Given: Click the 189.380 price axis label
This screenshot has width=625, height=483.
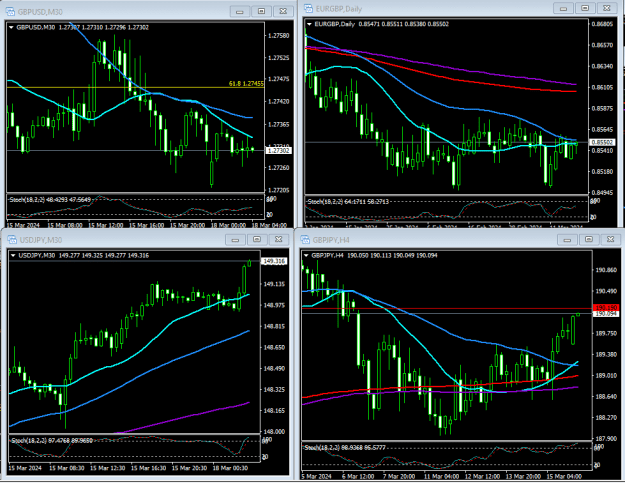Looking at the screenshot, I should [x=606, y=355].
